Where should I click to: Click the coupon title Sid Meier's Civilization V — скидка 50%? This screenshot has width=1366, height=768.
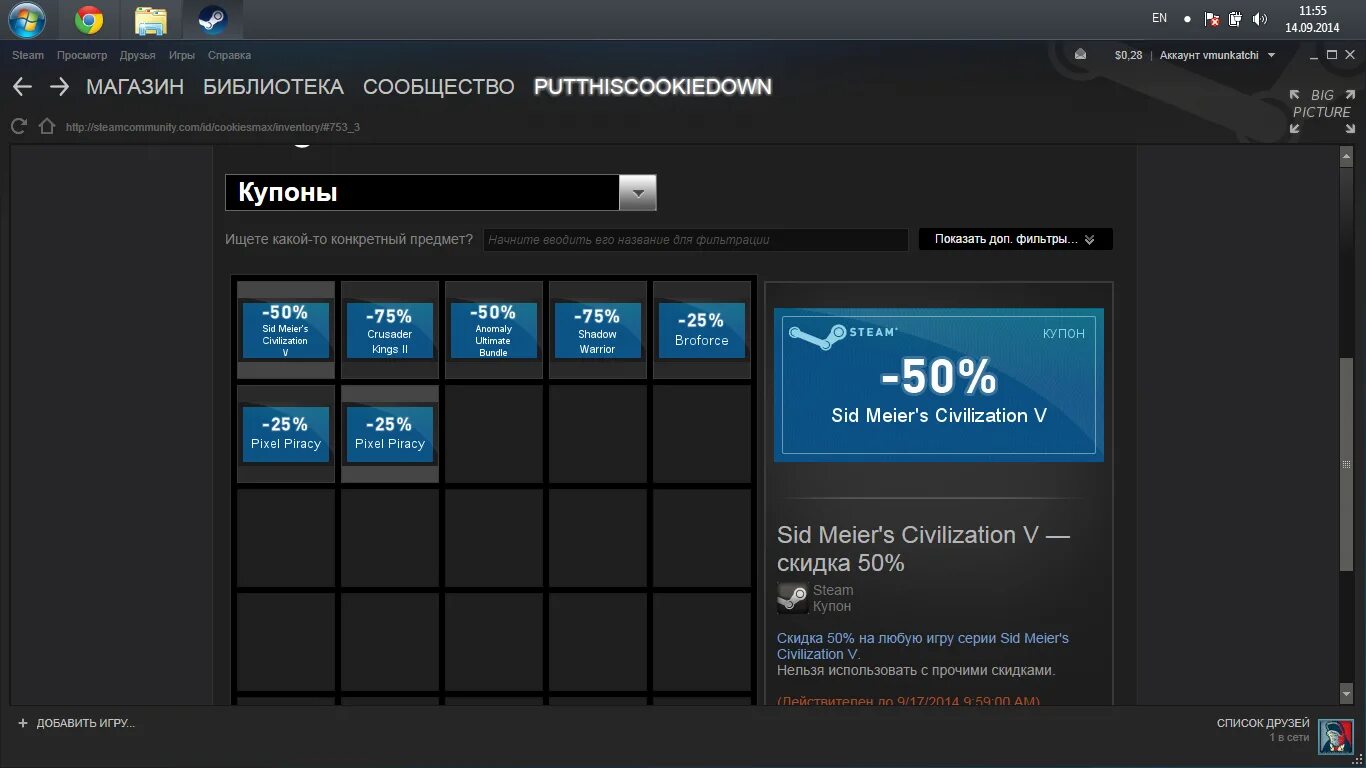pyautogui.click(x=923, y=549)
